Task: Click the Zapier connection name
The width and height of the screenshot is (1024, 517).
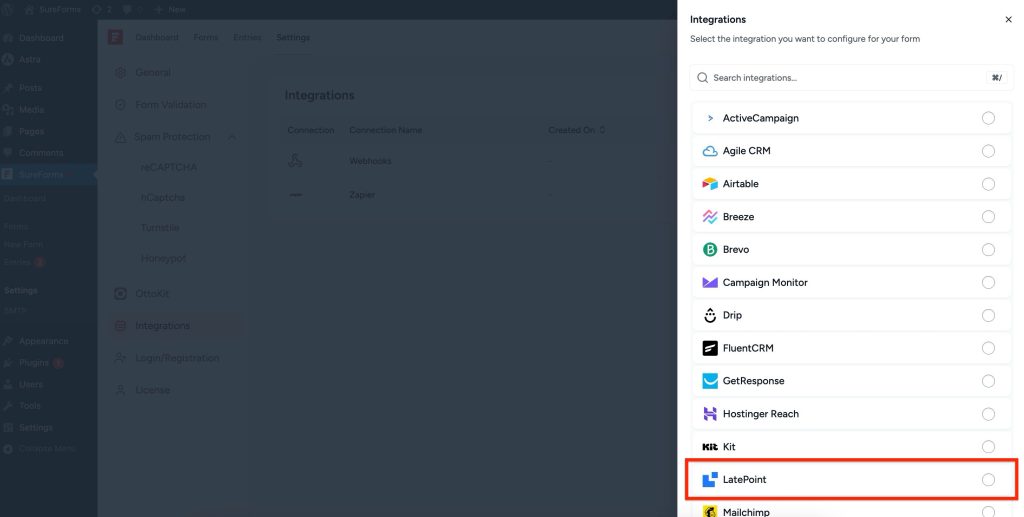Action: point(362,195)
